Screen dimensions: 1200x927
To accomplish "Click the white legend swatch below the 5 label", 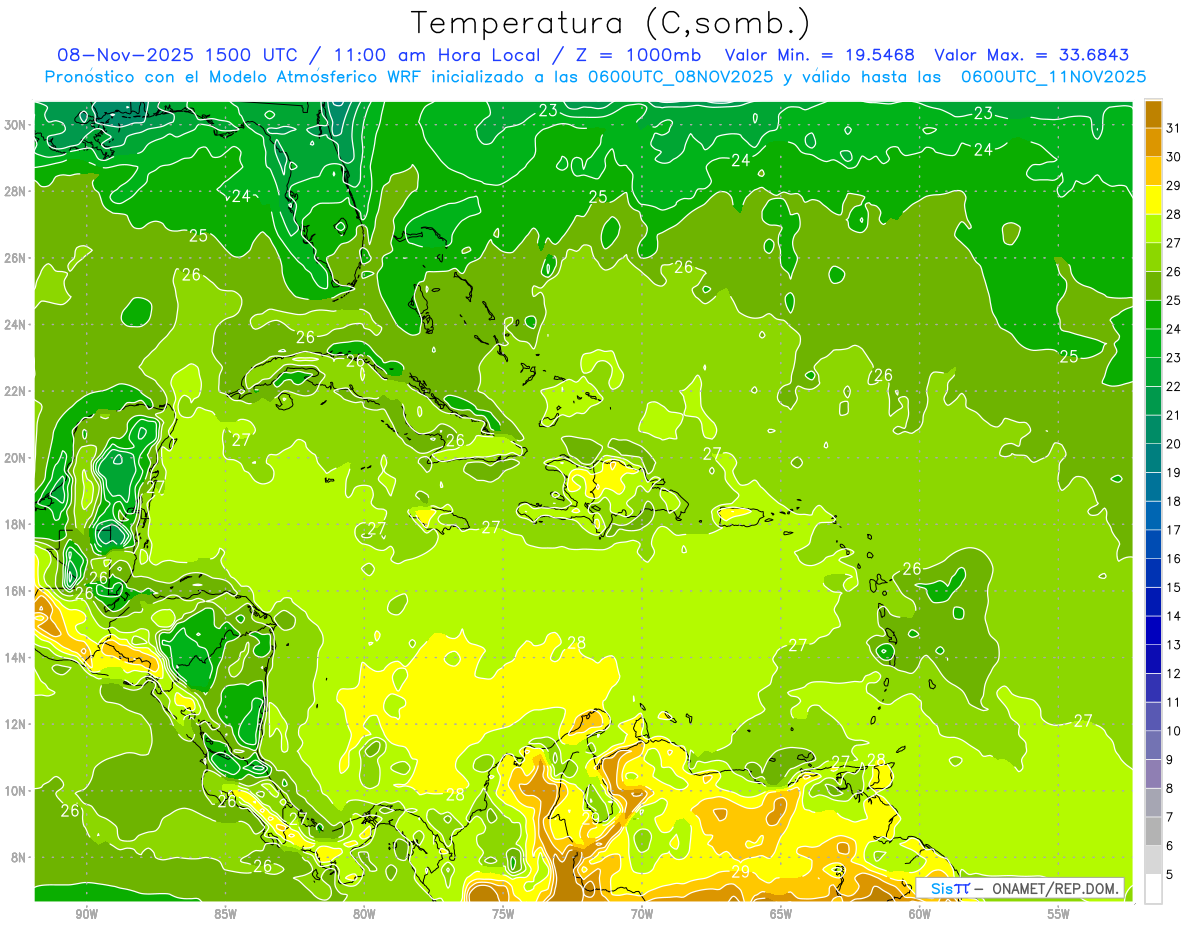I will coord(1153,889).
